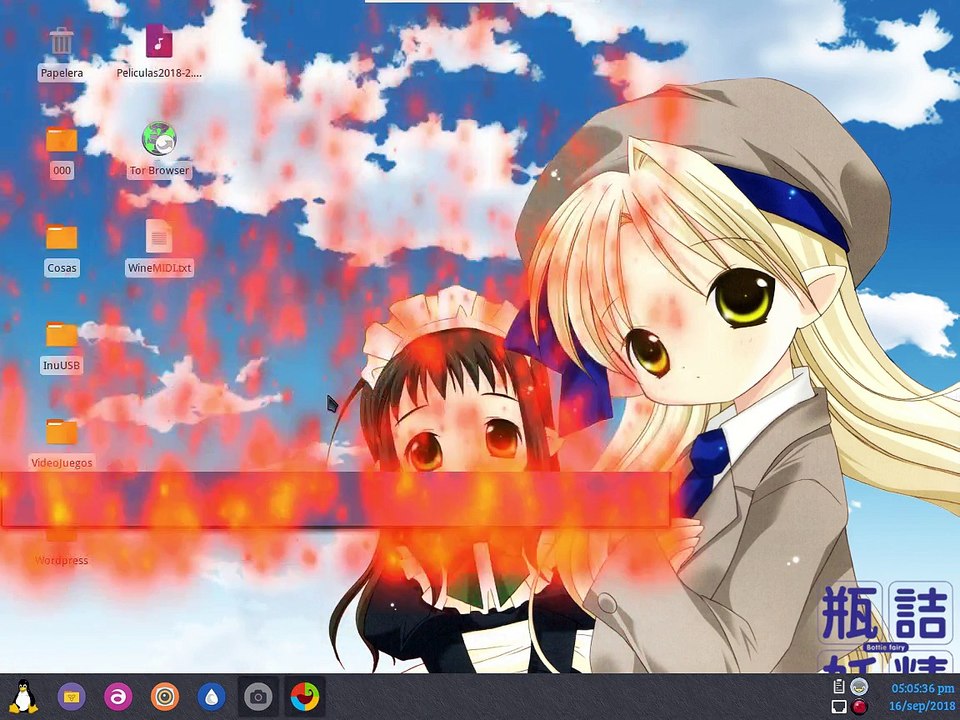Image resolution: width=960 pixels, height=720 pixels.
Task: Click the round gray avatar tray icon
Action: 860,686
